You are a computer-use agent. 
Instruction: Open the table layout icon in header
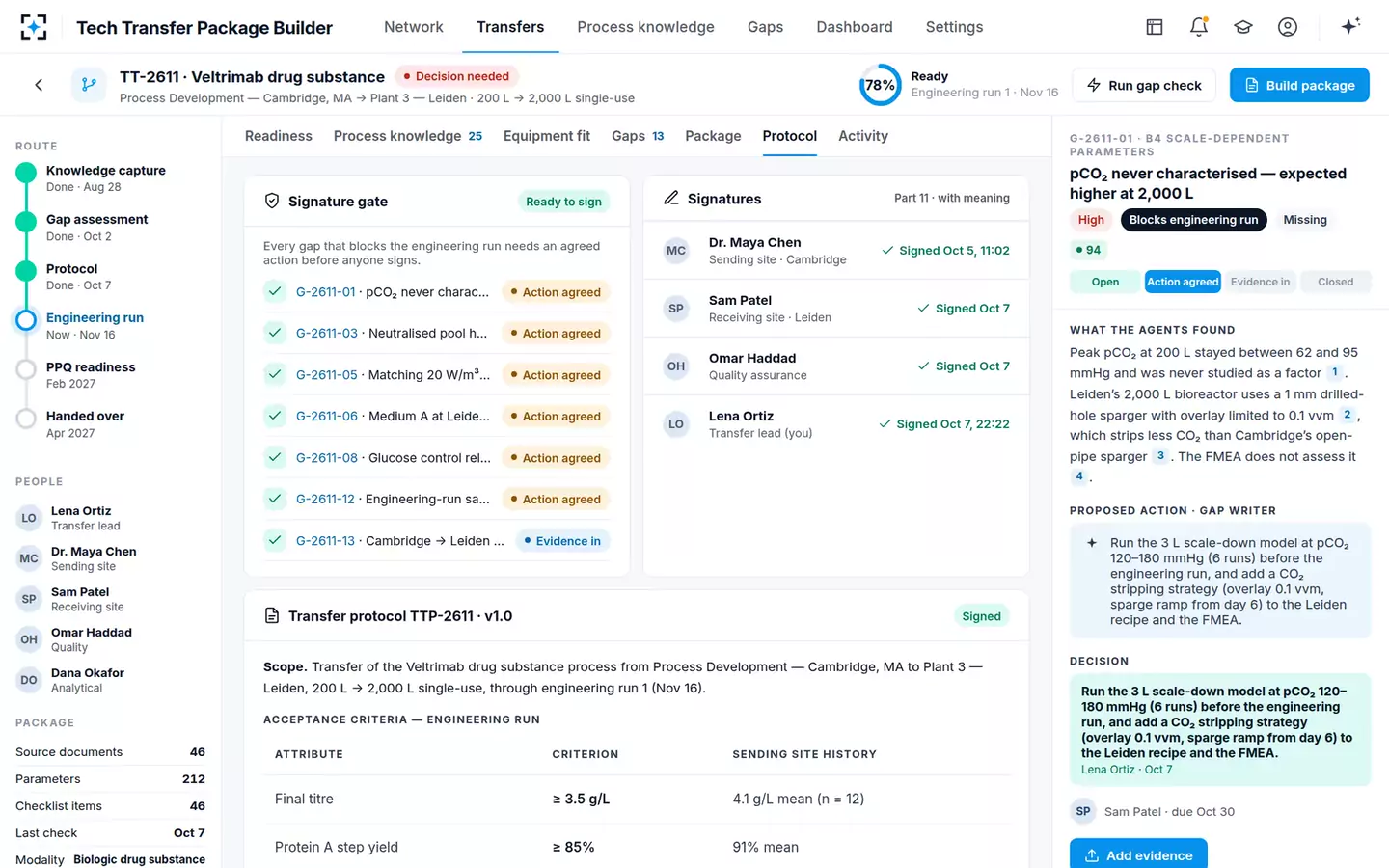(x=1155, y=27)
